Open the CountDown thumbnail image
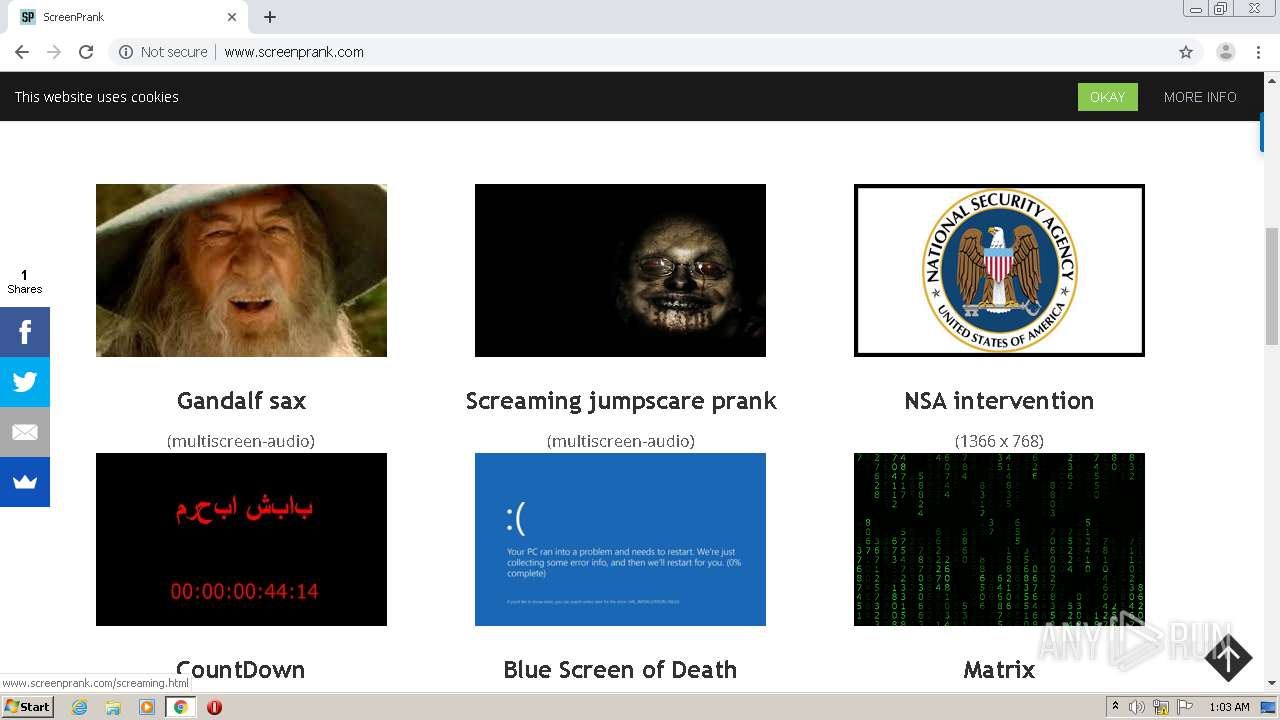1280x720 pixels. click(x=241, y=539)
